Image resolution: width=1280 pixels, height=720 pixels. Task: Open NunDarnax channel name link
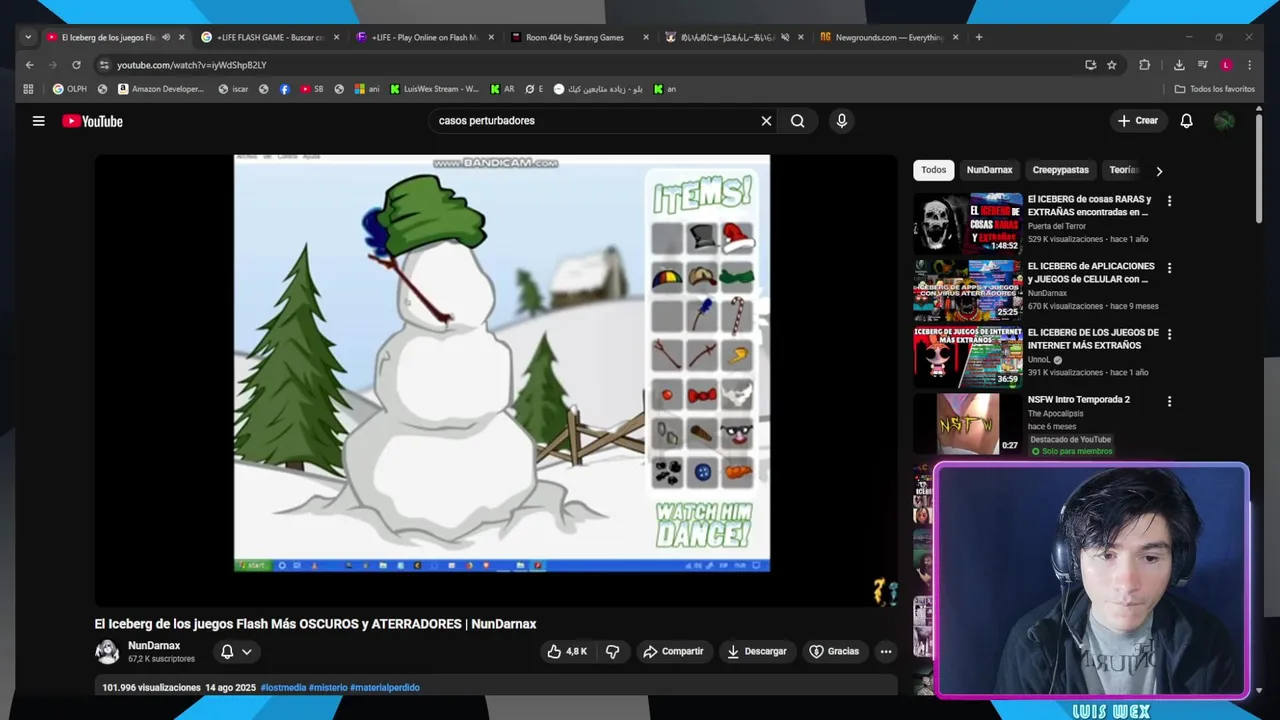click(154, 646)
